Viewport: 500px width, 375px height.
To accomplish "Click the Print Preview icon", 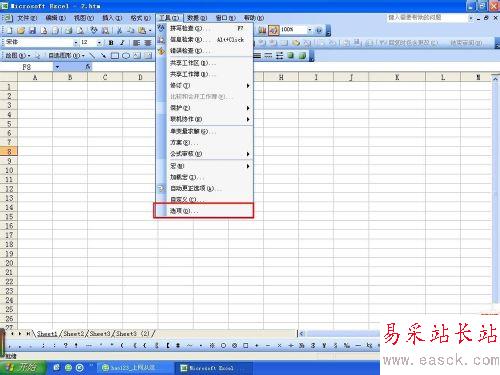I will coord(80,31).
